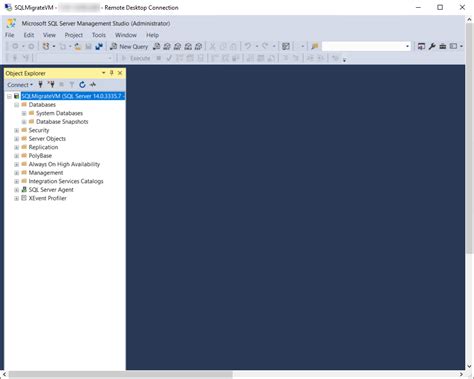The height and width of the screenshot is (379, 474).
Task: Click the New Project toolbar icon
Action: 46,46
